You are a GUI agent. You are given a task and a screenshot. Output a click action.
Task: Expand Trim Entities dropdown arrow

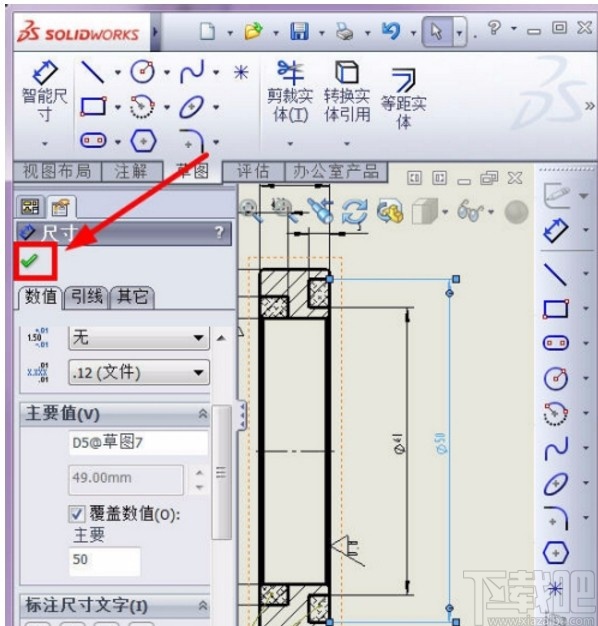[290, 143]
